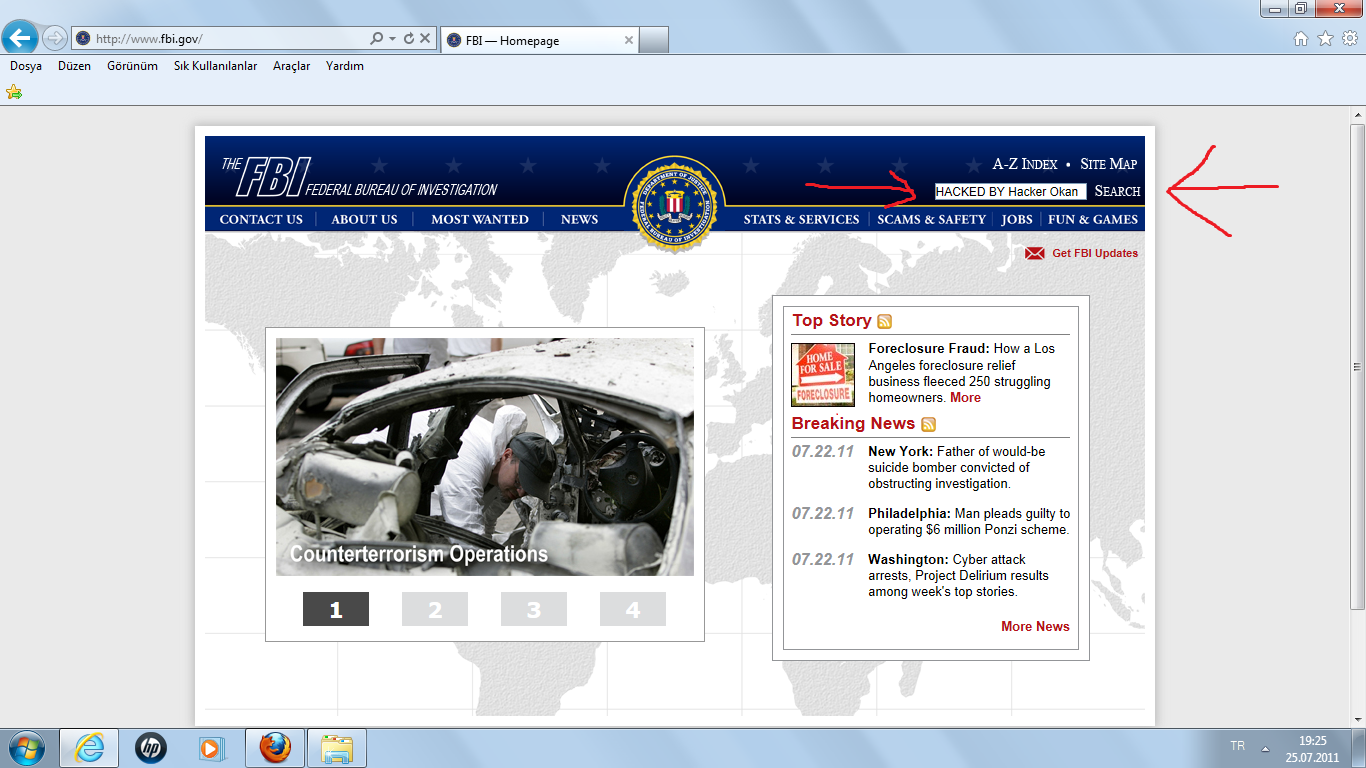Open About Us navigation item
The width and height of the screenshot is (1366, 768).
coord(364,219)
